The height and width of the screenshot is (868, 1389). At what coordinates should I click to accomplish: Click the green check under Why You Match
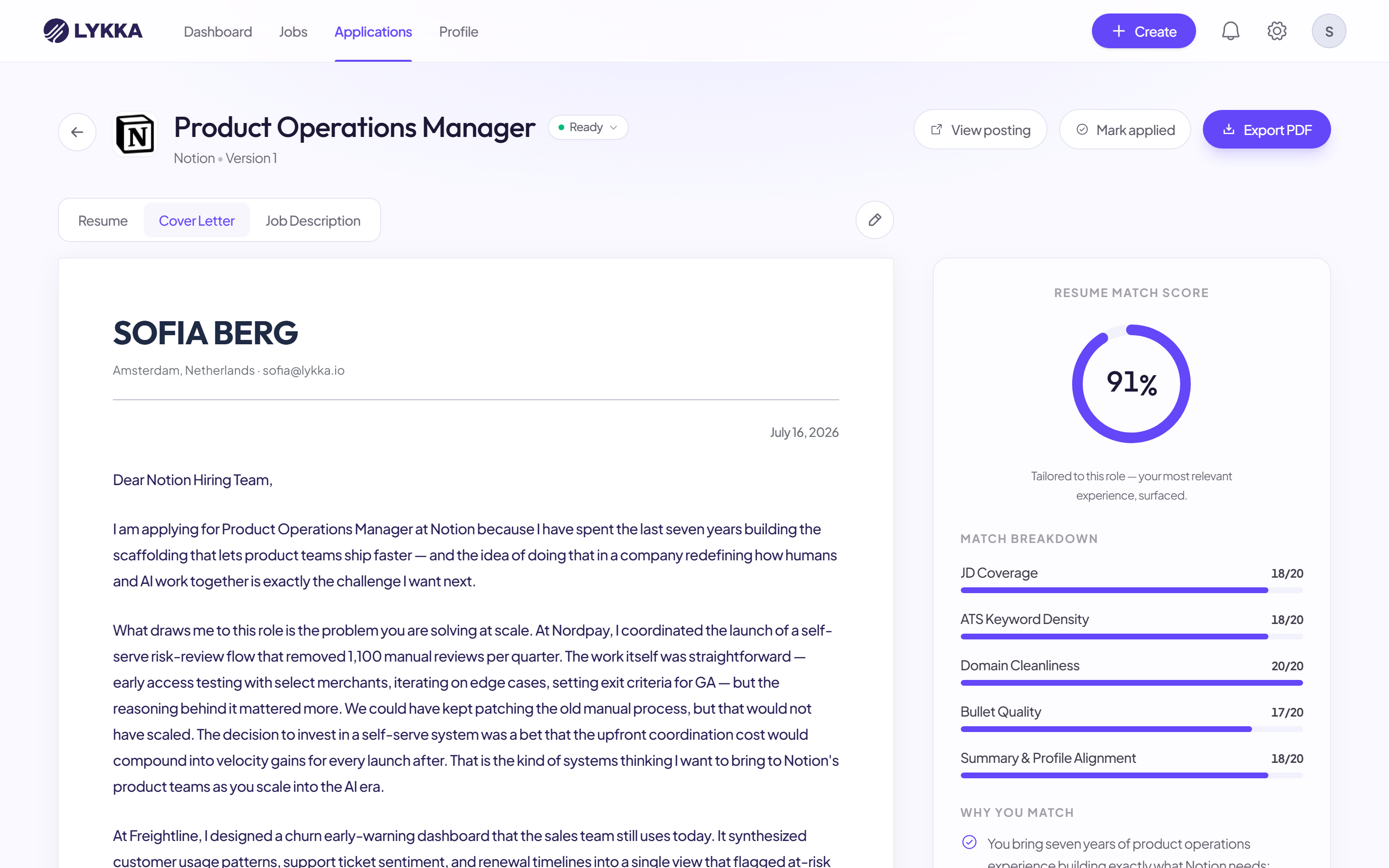[x=969, y=841]
